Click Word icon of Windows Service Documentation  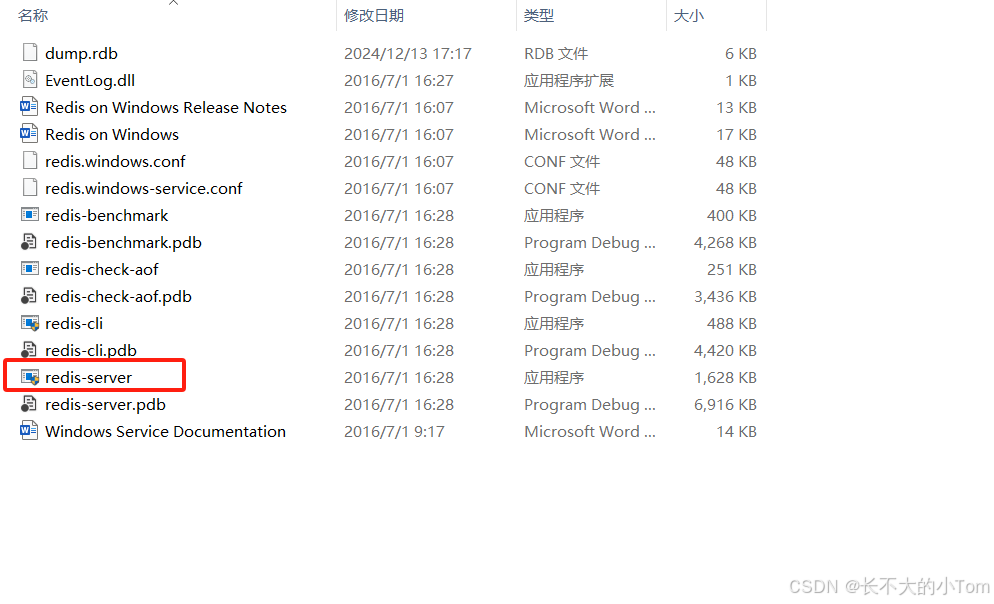click(29, 430)
